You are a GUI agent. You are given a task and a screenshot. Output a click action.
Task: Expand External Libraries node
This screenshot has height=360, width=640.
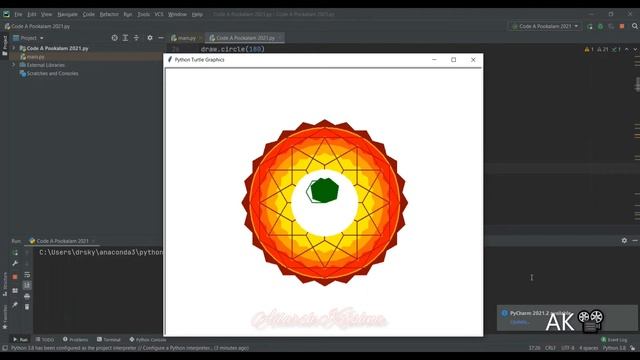click(x=13, y=65)
